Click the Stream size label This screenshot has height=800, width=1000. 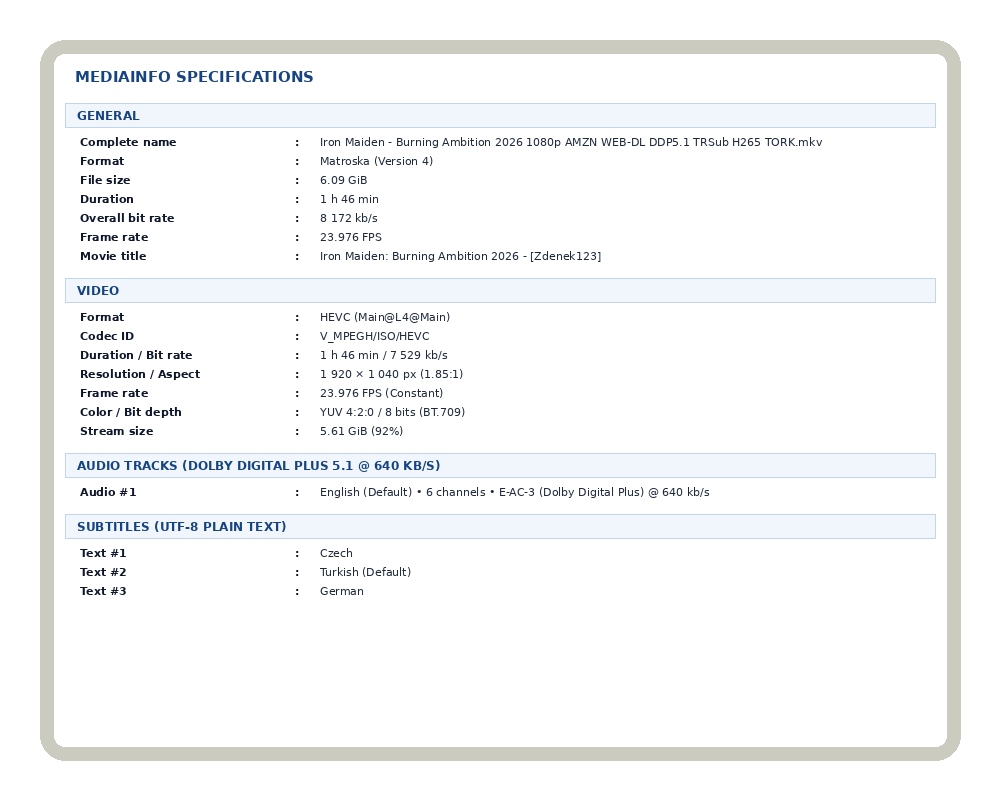click(x=117, y=431)
